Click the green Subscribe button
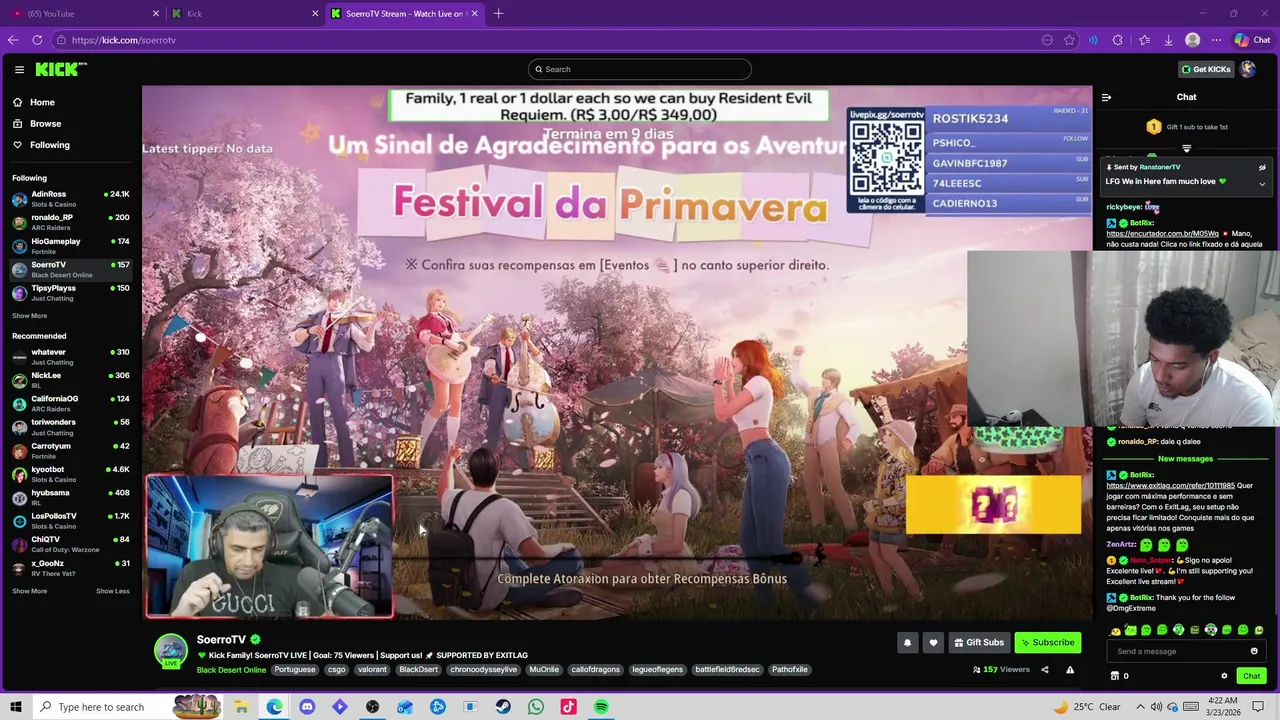The width and height of the screenshot is (1280, 720). (x=1047, y=643)
